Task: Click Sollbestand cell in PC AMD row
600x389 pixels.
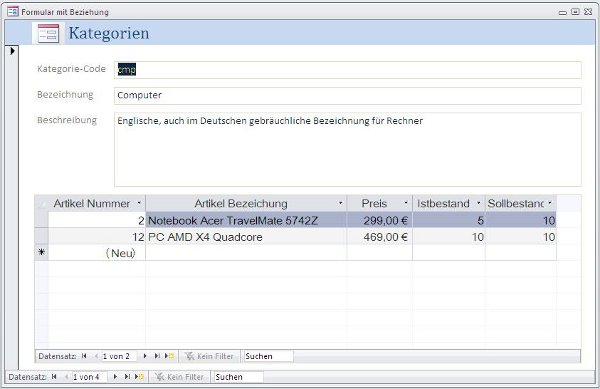Action: [x=521, y=237]
